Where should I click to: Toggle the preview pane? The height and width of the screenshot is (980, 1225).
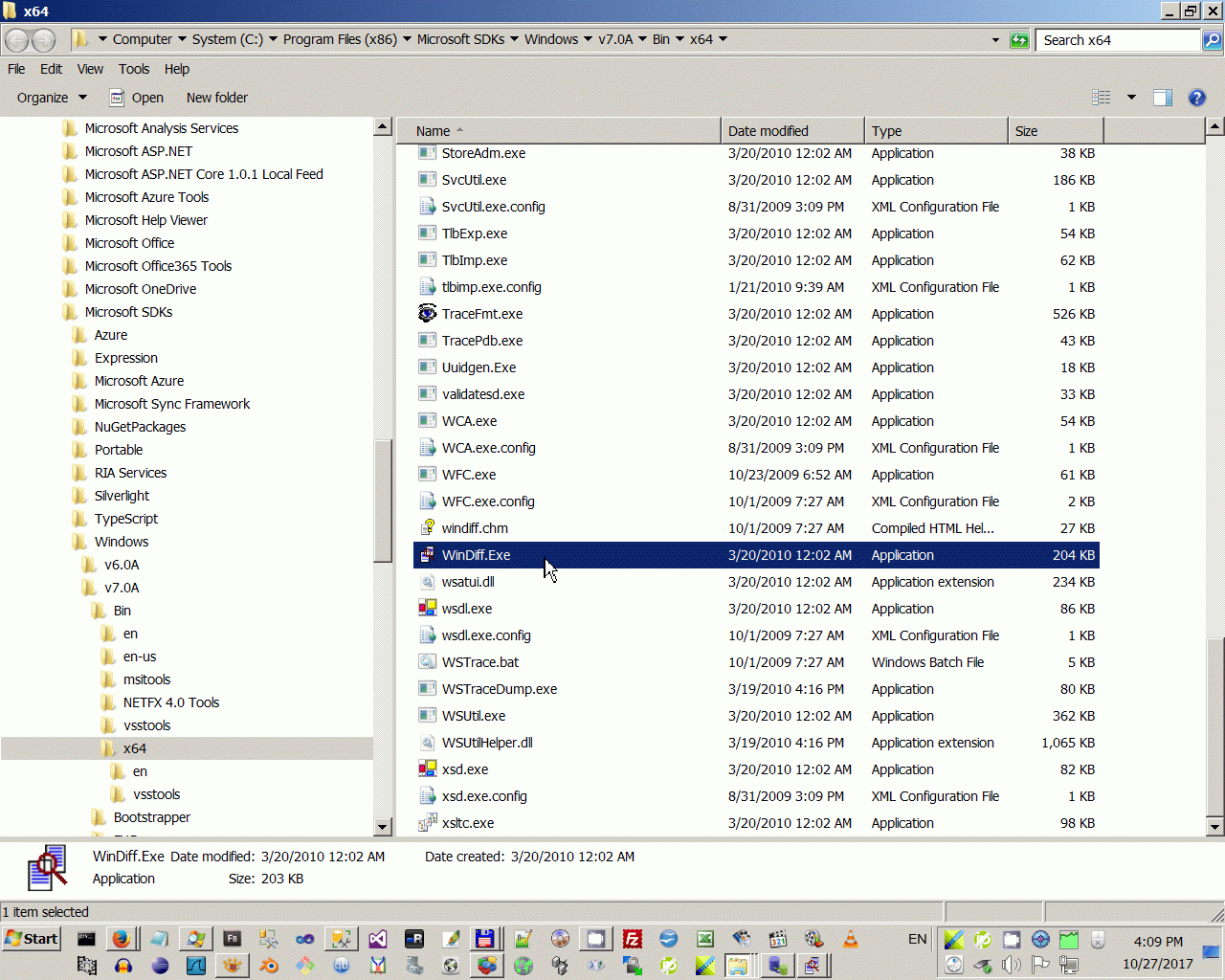coord(1163,98)
